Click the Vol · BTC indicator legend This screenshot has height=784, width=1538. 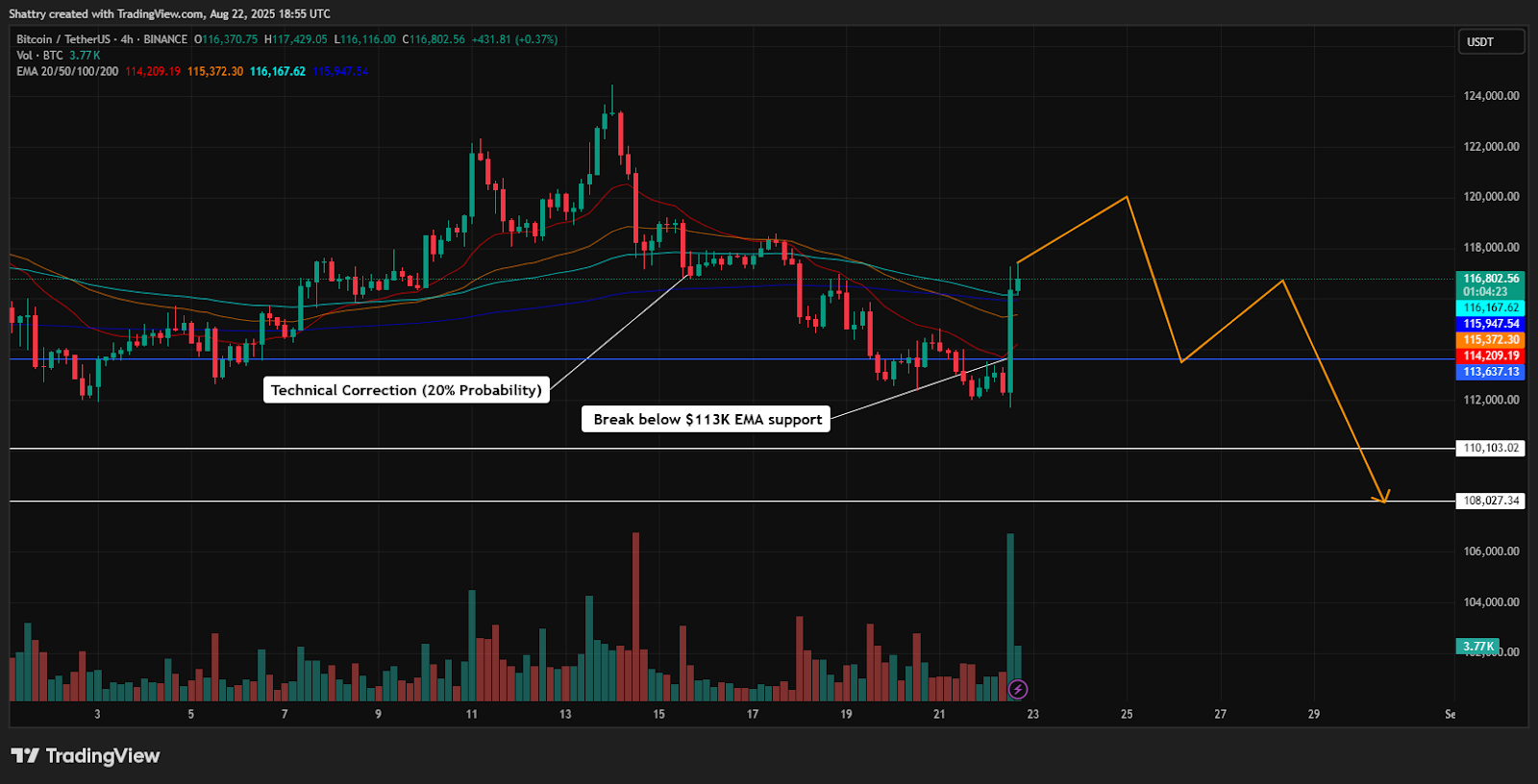click(x=39, y=56)
